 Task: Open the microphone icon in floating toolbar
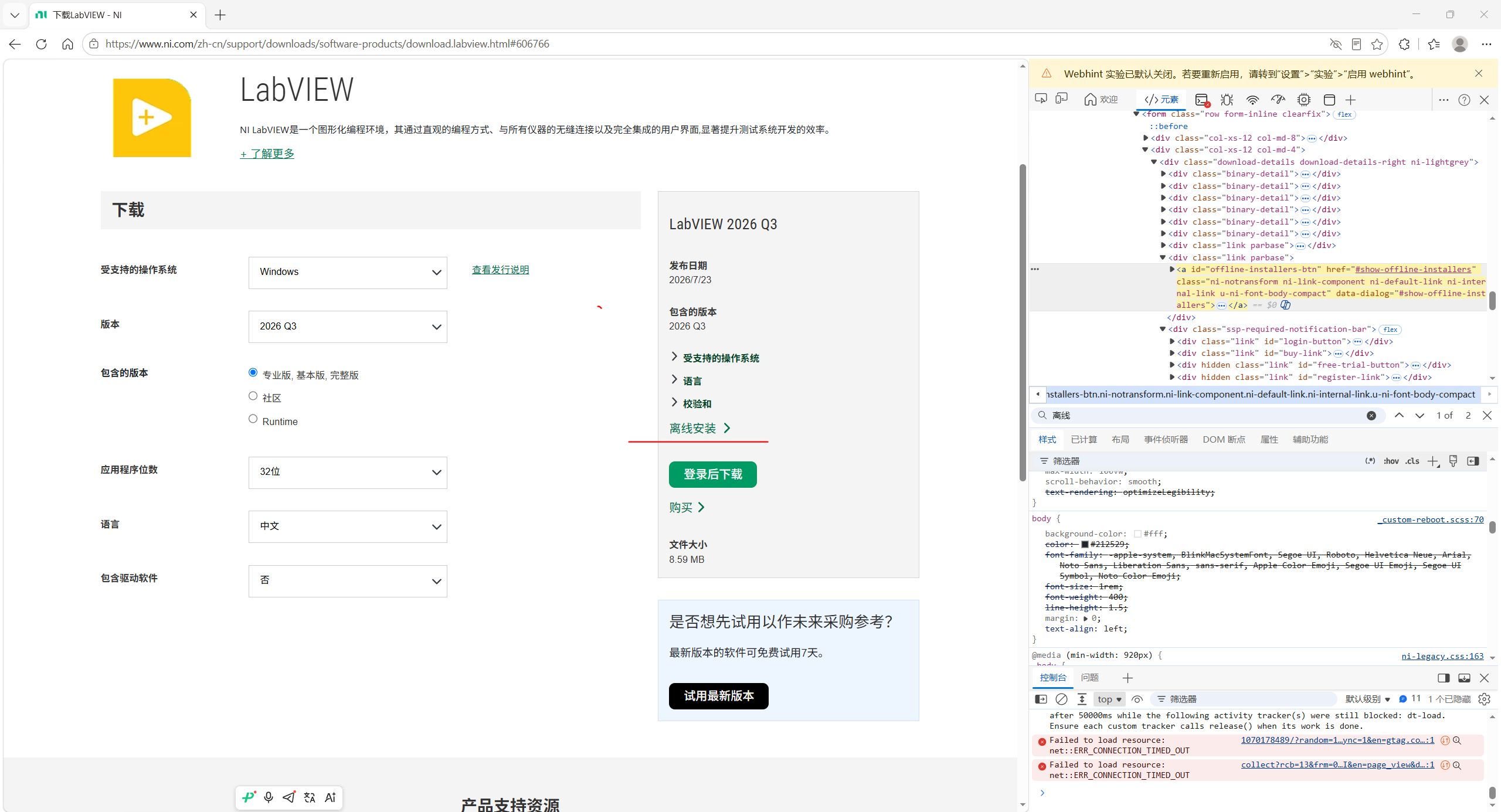coord(269,797)
